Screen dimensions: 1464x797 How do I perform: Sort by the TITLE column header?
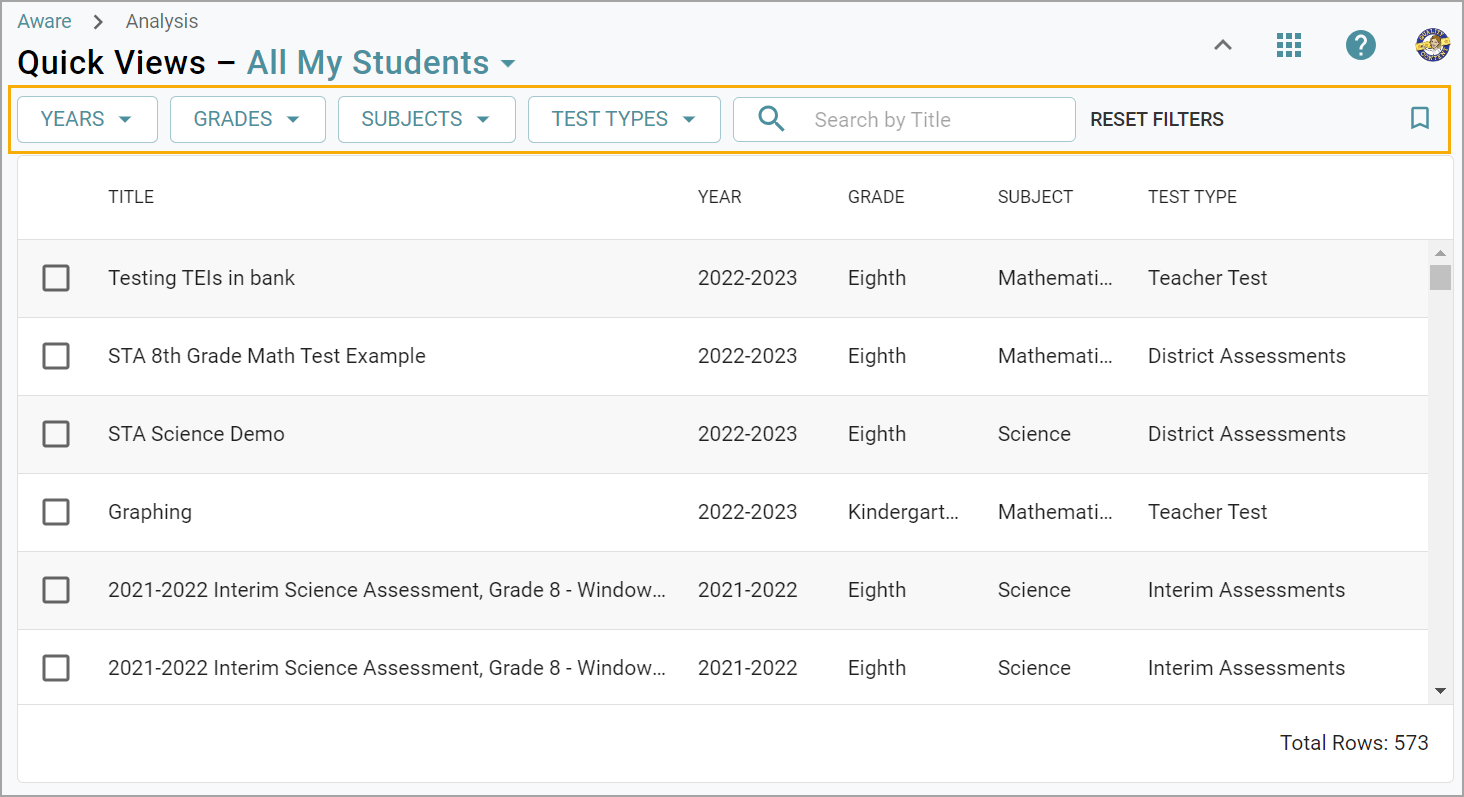[131, 197]
